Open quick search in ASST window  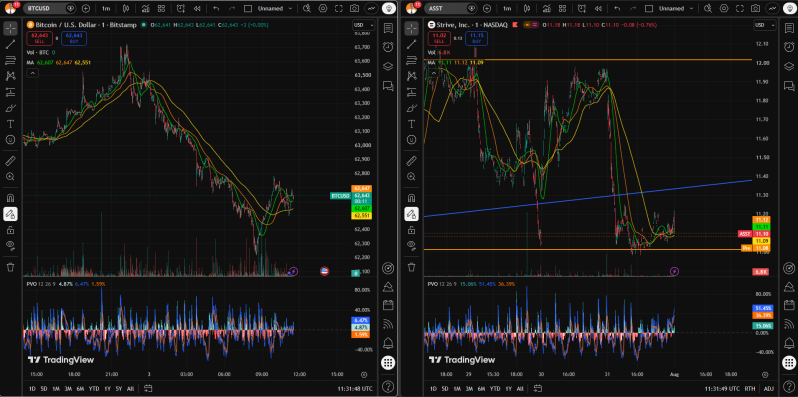[708, 9]
